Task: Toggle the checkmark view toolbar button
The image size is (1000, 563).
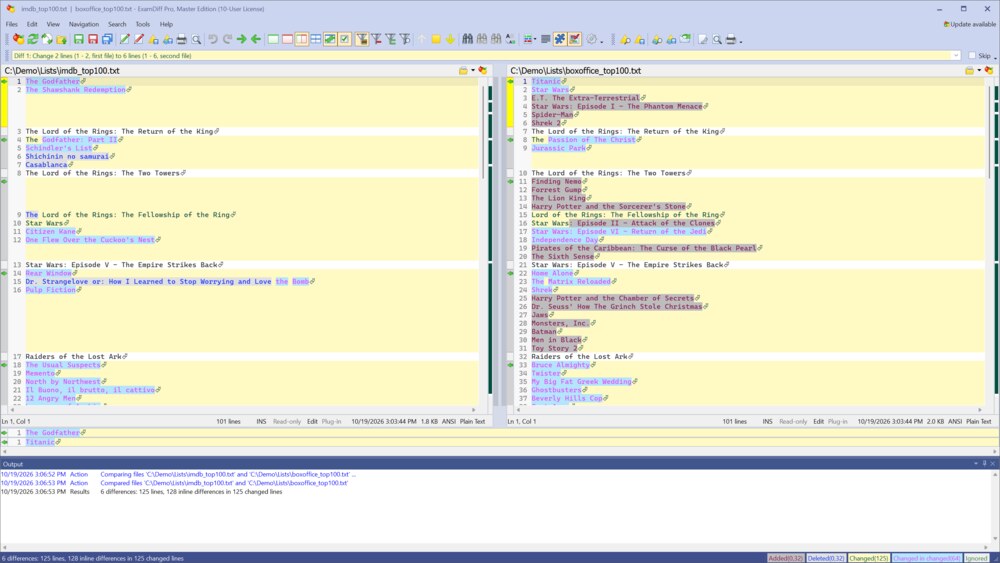Action: click(x=344, y=40)
